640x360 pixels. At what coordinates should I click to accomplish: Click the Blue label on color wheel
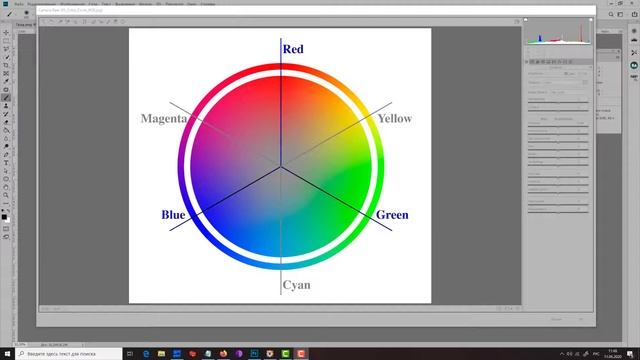click(x=173, y=215)
